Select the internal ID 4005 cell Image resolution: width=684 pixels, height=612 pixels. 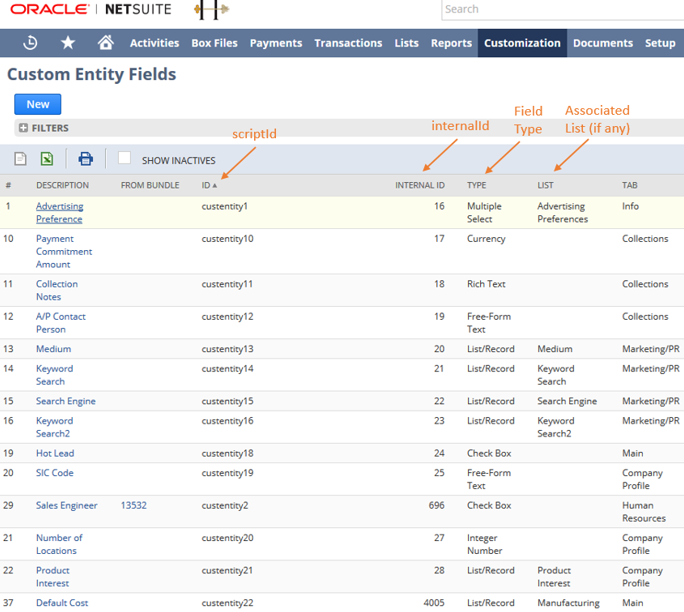(x=434, y=603)
